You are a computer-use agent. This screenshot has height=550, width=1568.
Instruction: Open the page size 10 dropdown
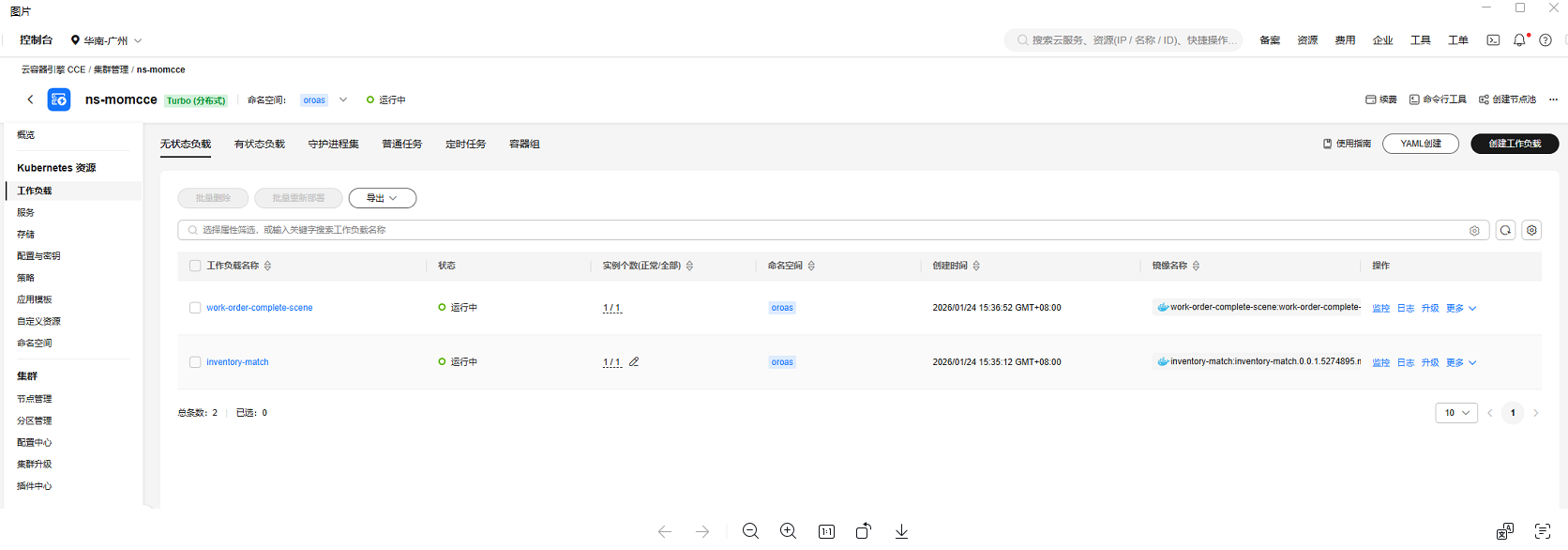coord(1455,413)
